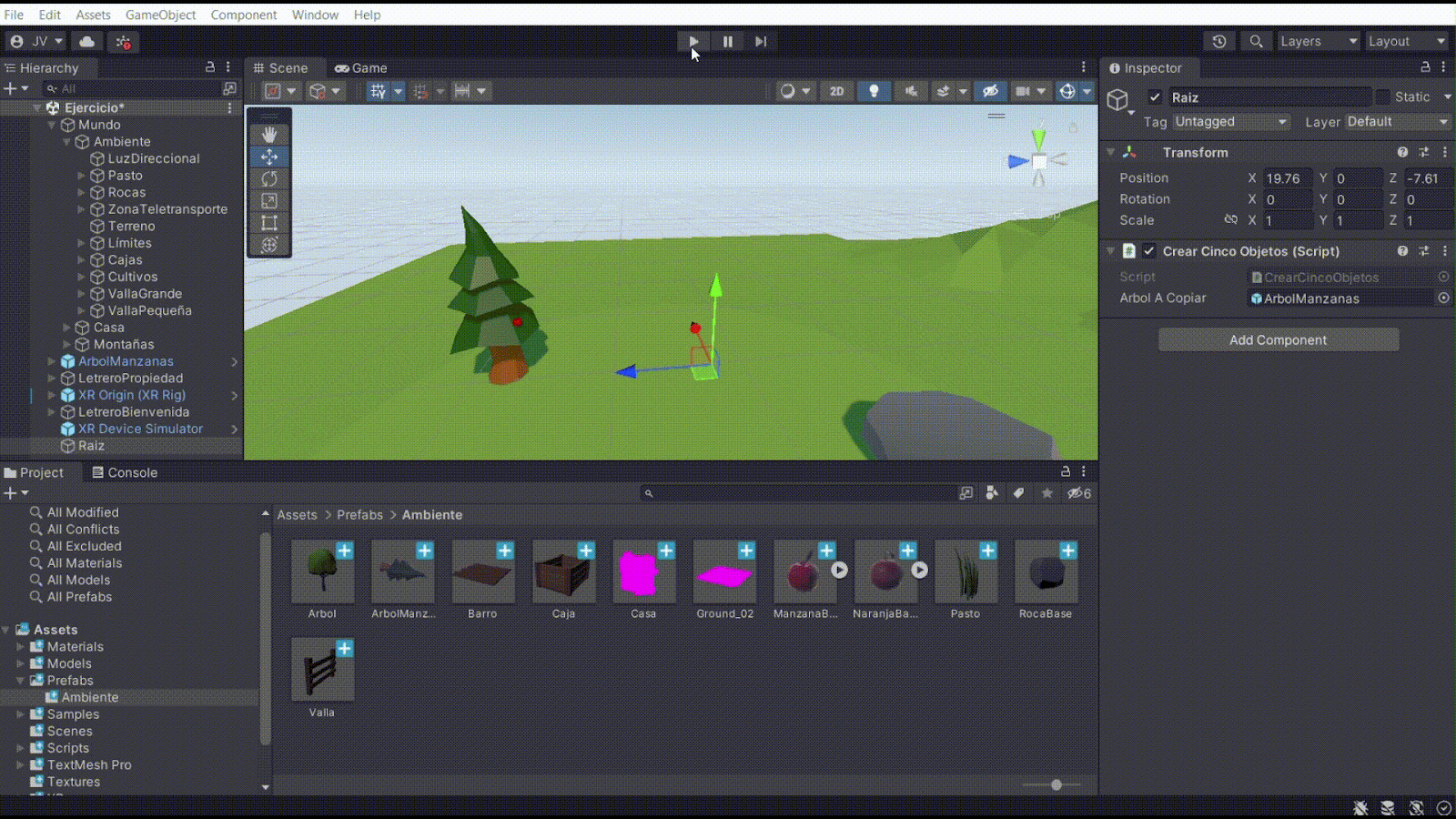This screenshot has height=819, width=1456.
Task: Click the Project search by label icon
Action: (1018, 492)
